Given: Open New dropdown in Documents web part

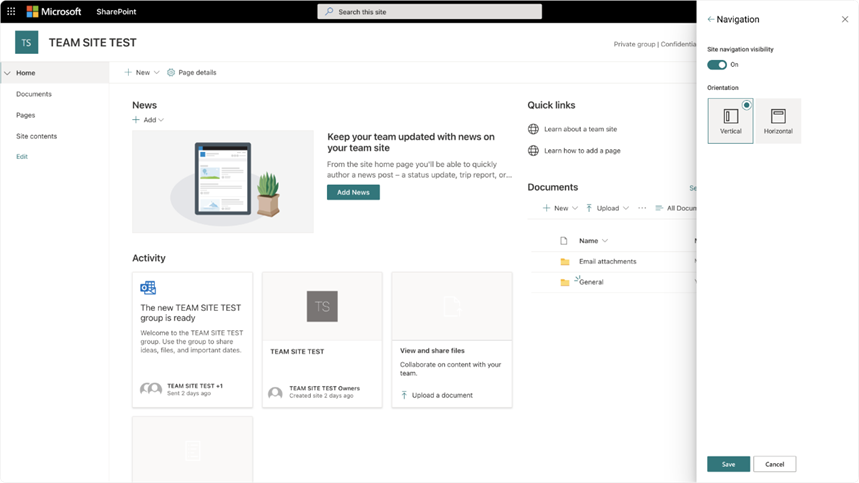Looking at the screenshot, I should tap(560, 208).
